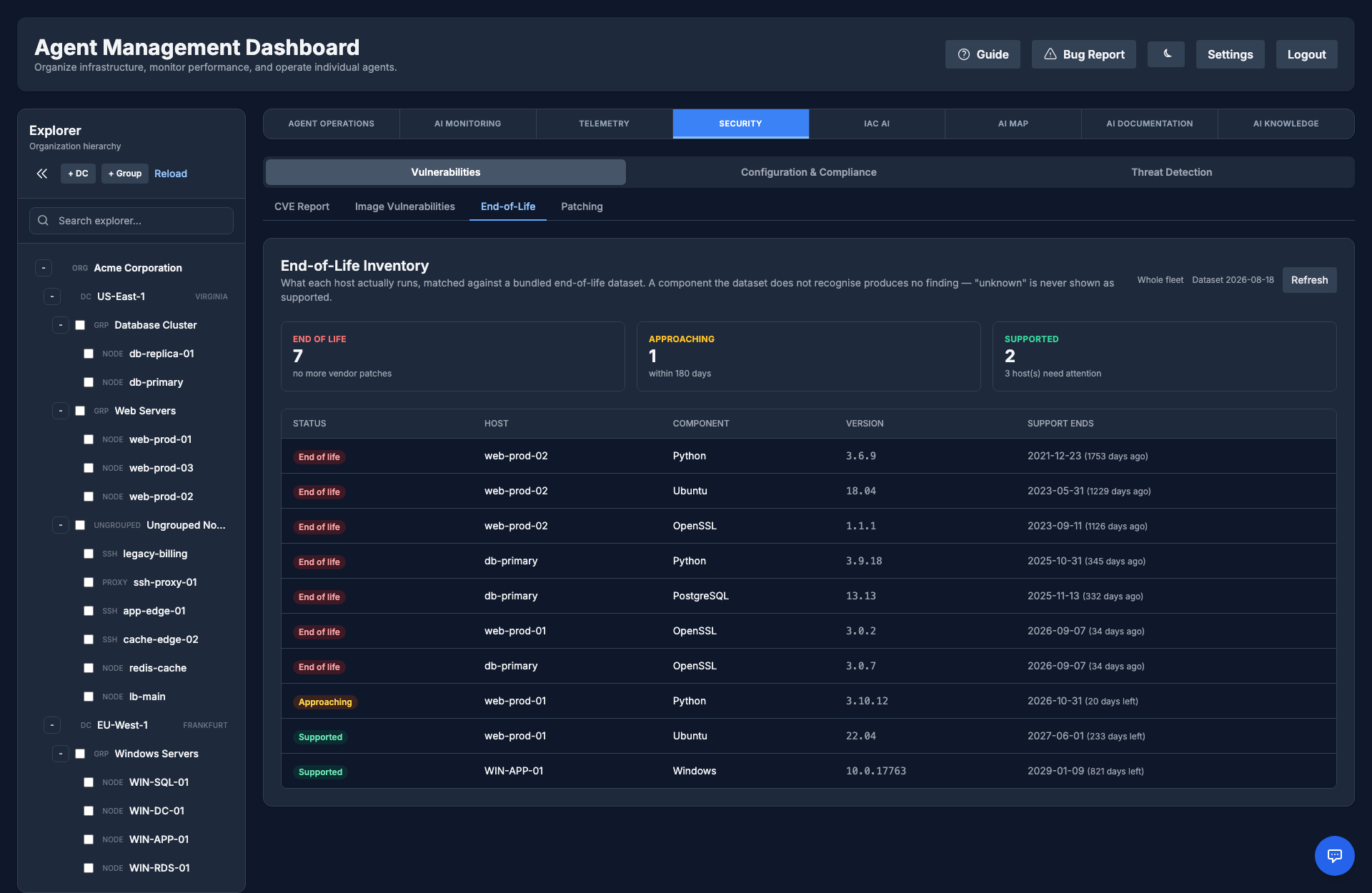Check the WIN-SQL-01 node checkbox
Screen dimensions: 1372x893
tap(89, 782)
